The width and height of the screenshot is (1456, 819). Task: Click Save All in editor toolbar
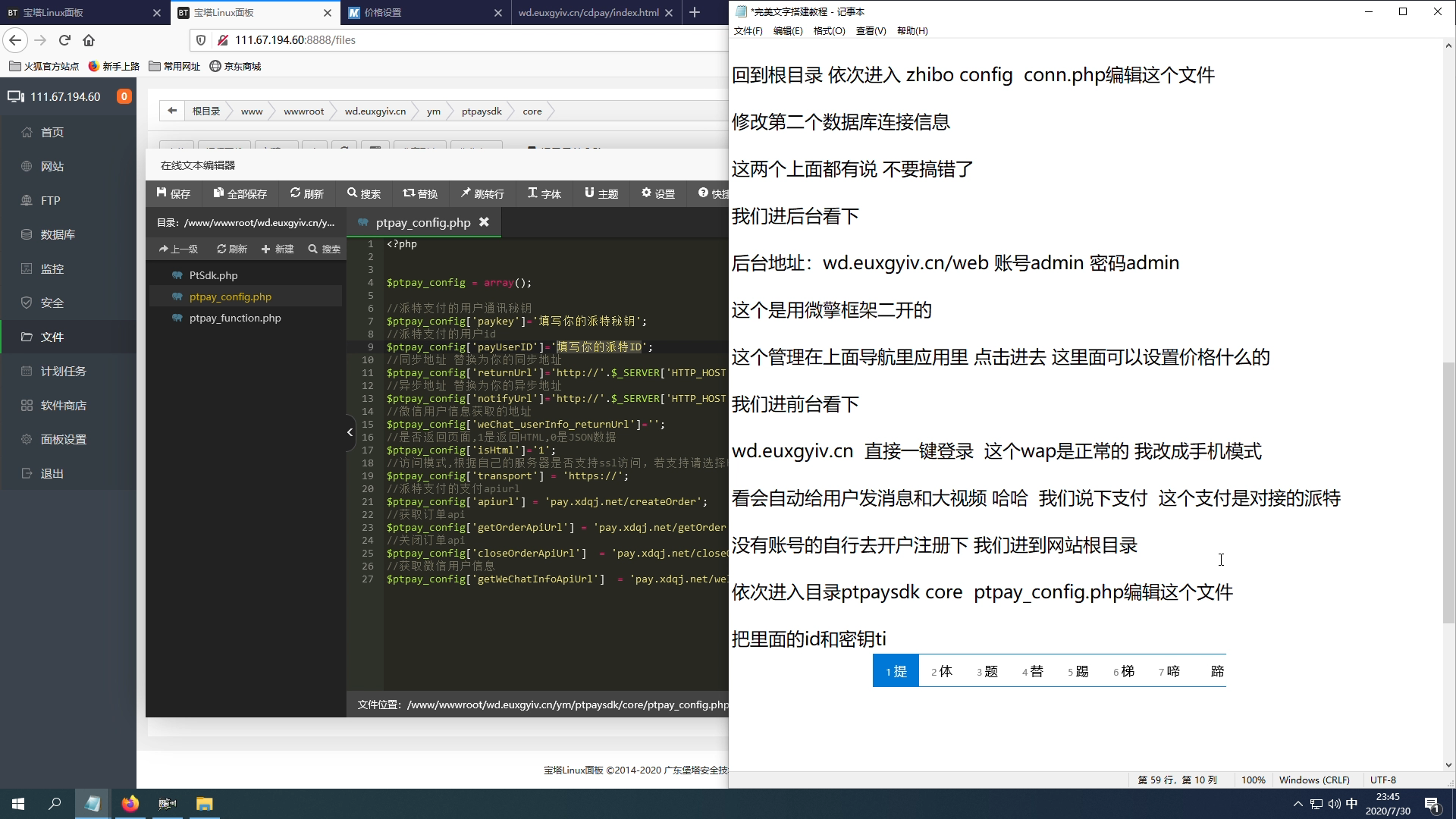click(240, 193)
